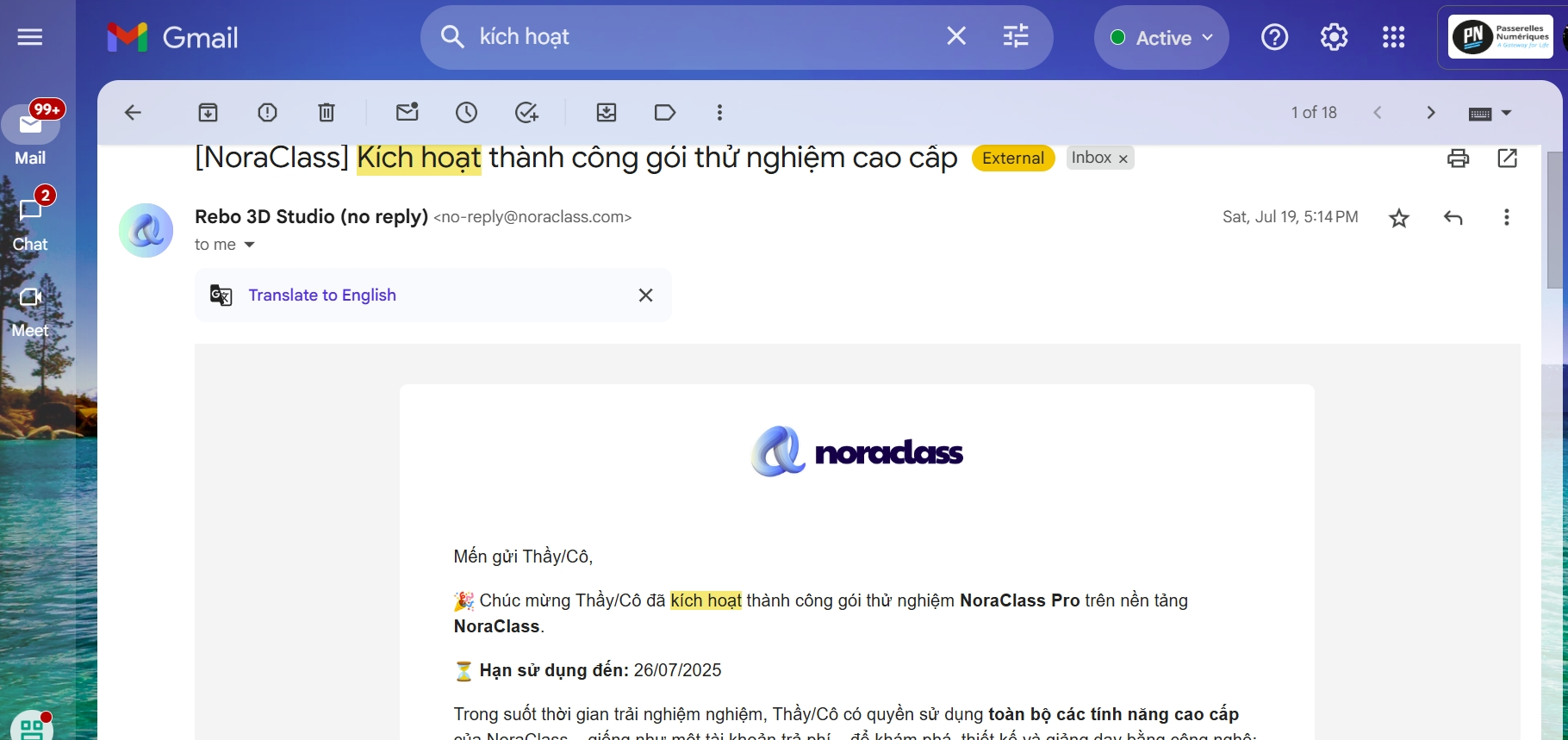Reply to this email

[1453, 218]
